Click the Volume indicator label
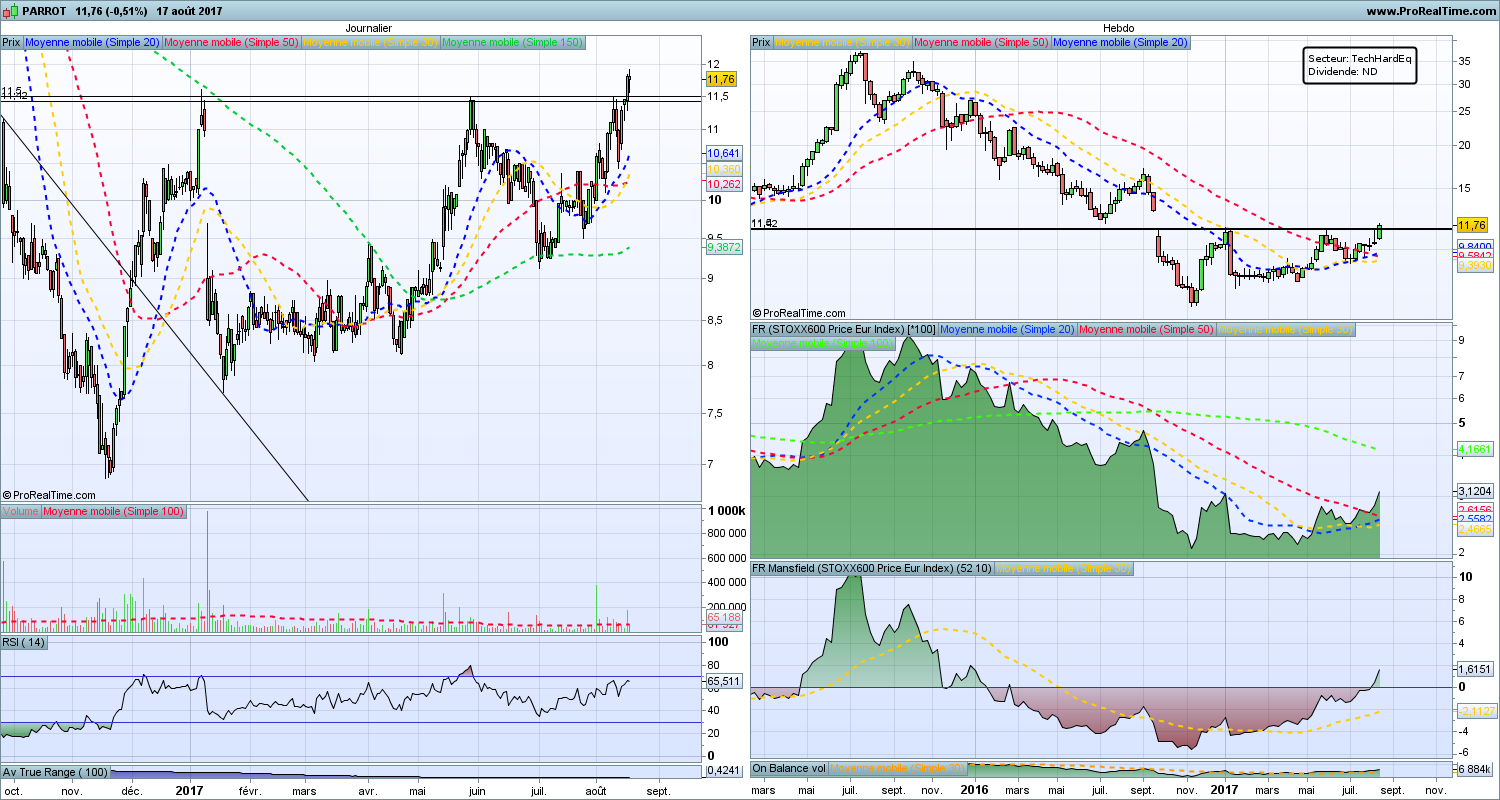This screenshot has height=800, width=1500. tap(21, 512)
